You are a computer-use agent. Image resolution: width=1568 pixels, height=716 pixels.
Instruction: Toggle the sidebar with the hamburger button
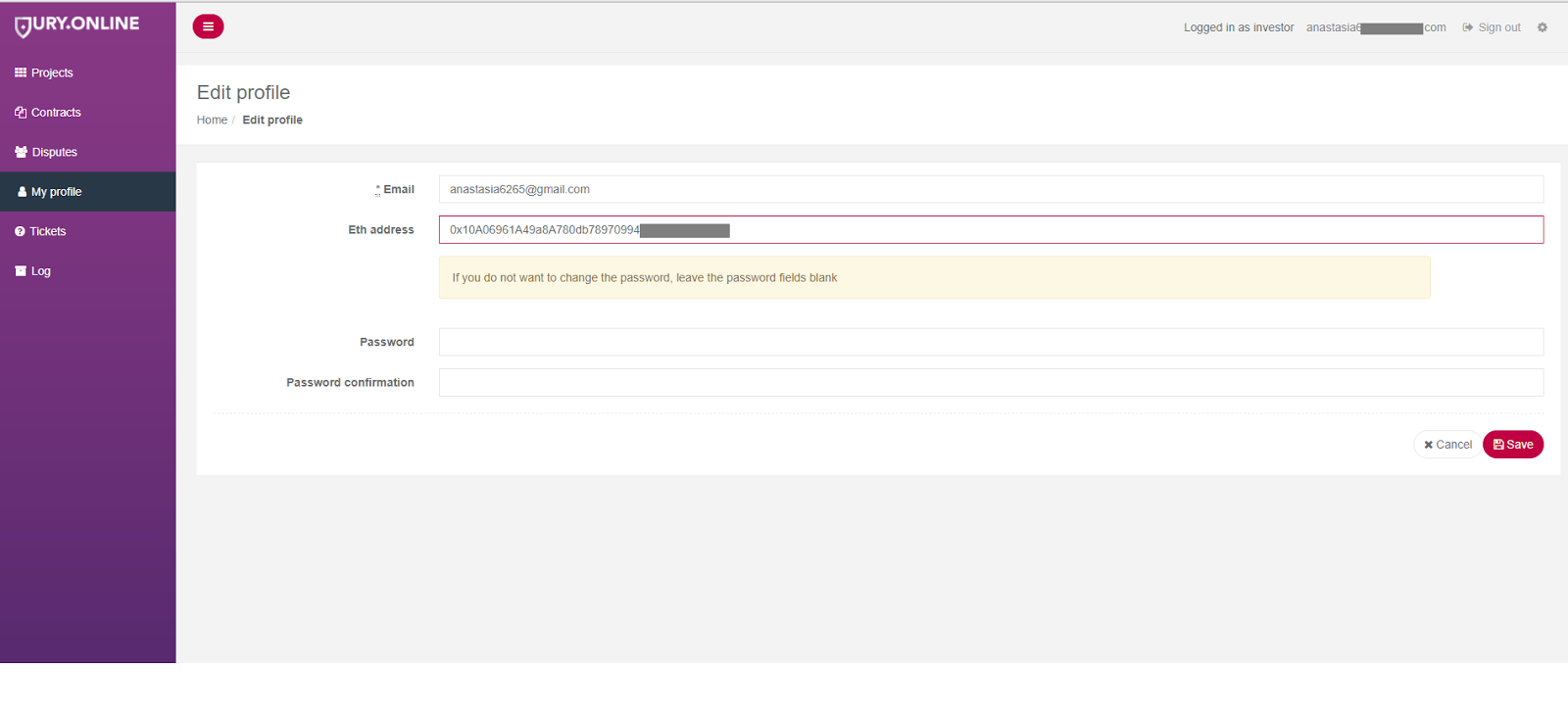pyautogui.click(x=208, y=26)
